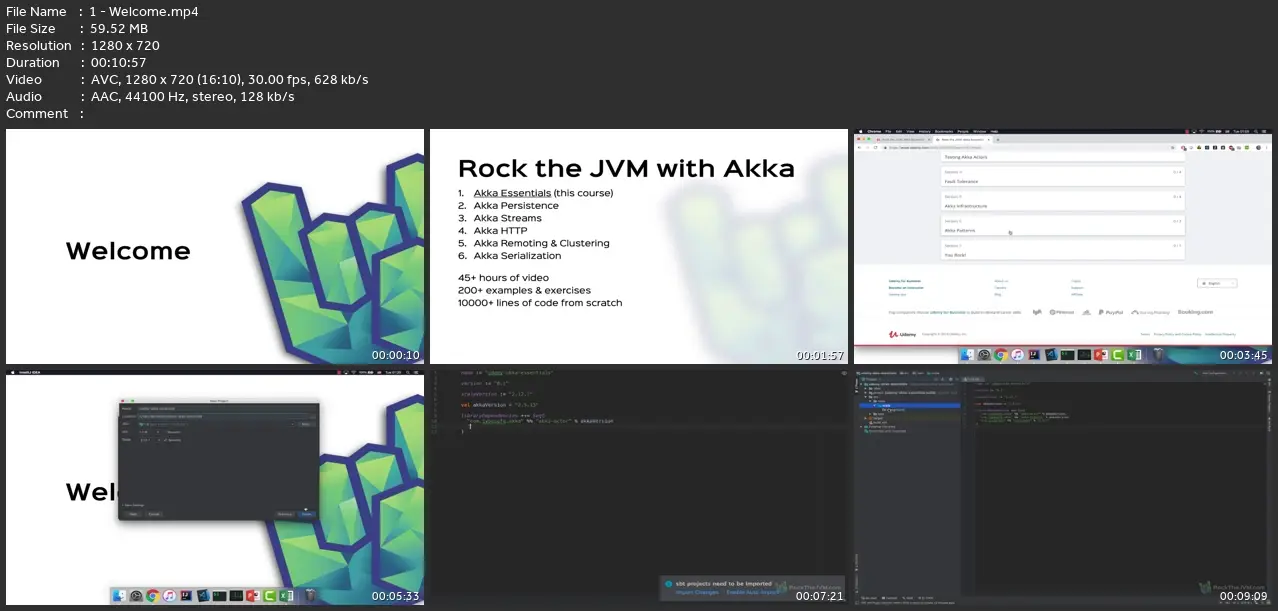Click the Previous button in New Project dialog

[x=285, y=514]
